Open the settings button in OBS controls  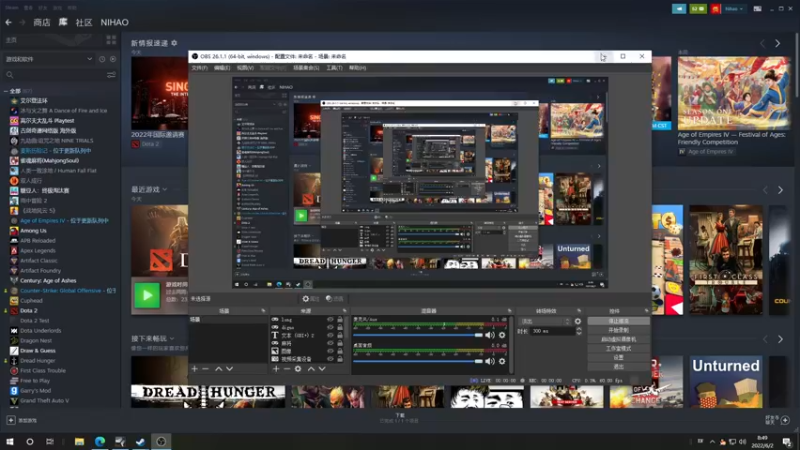(618, 358)
